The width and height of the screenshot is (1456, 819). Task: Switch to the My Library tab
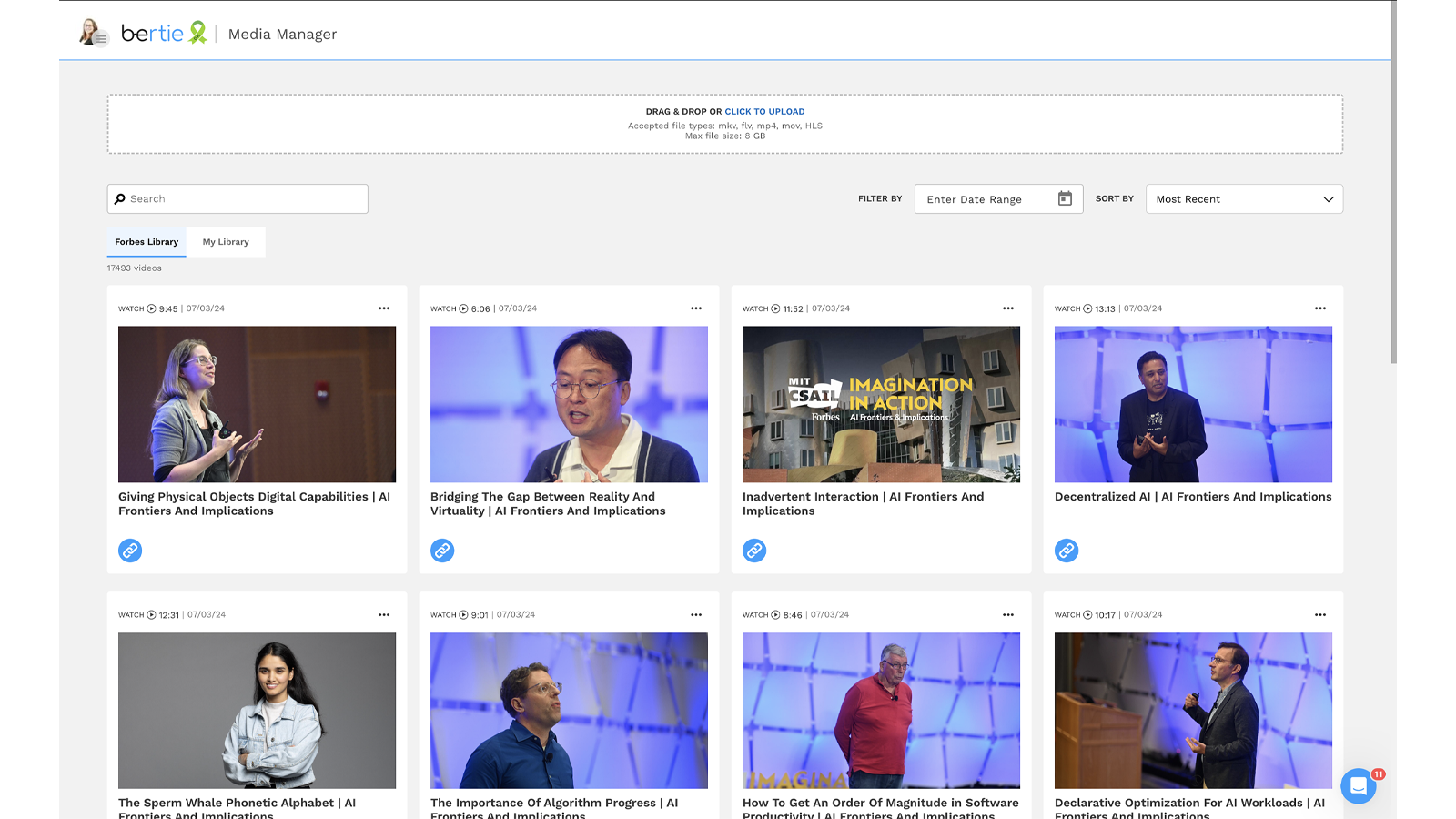coord(226,242)
